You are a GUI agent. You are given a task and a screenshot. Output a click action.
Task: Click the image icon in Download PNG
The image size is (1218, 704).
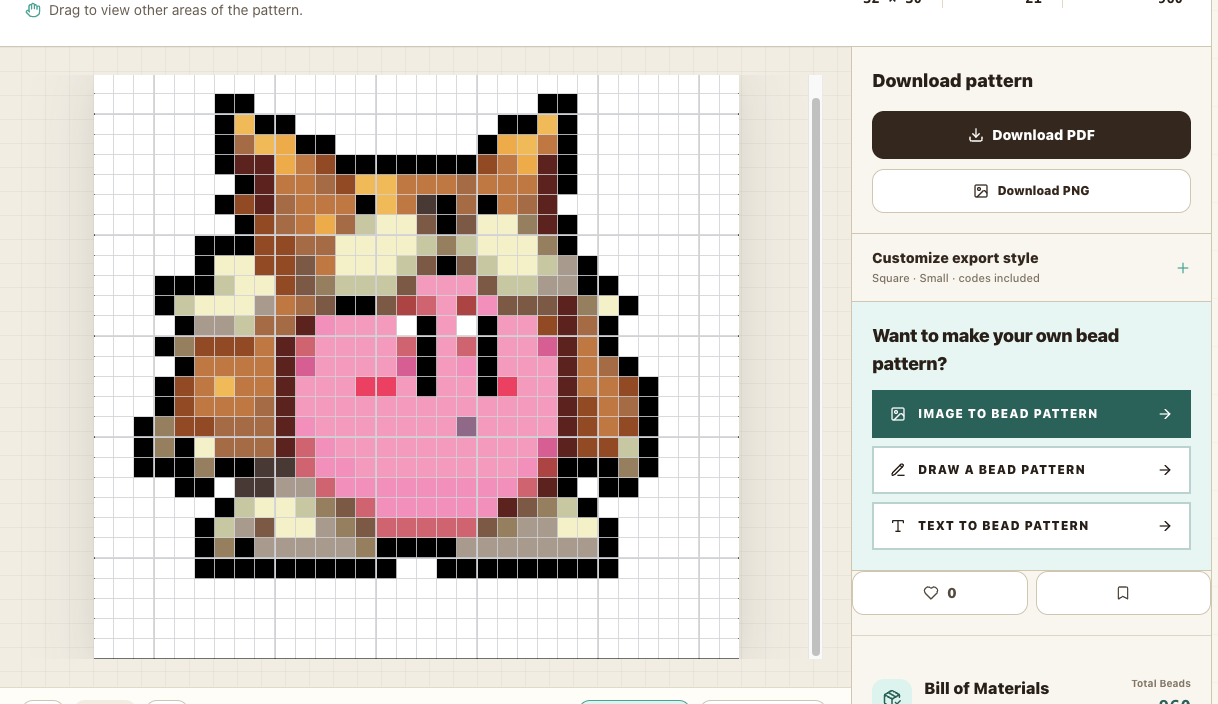[981, 191]
